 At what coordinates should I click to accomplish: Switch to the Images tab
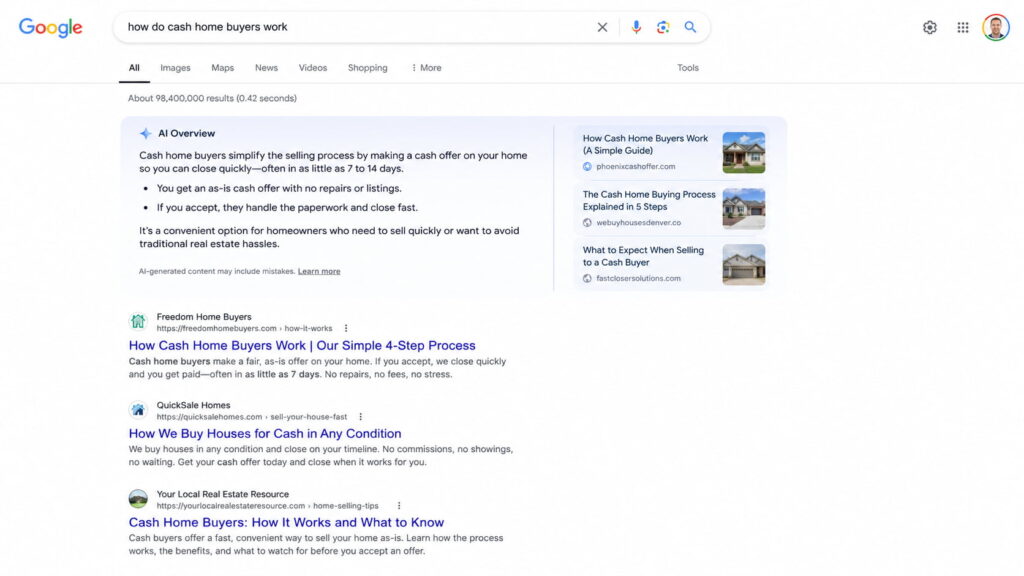click(175, 68)
